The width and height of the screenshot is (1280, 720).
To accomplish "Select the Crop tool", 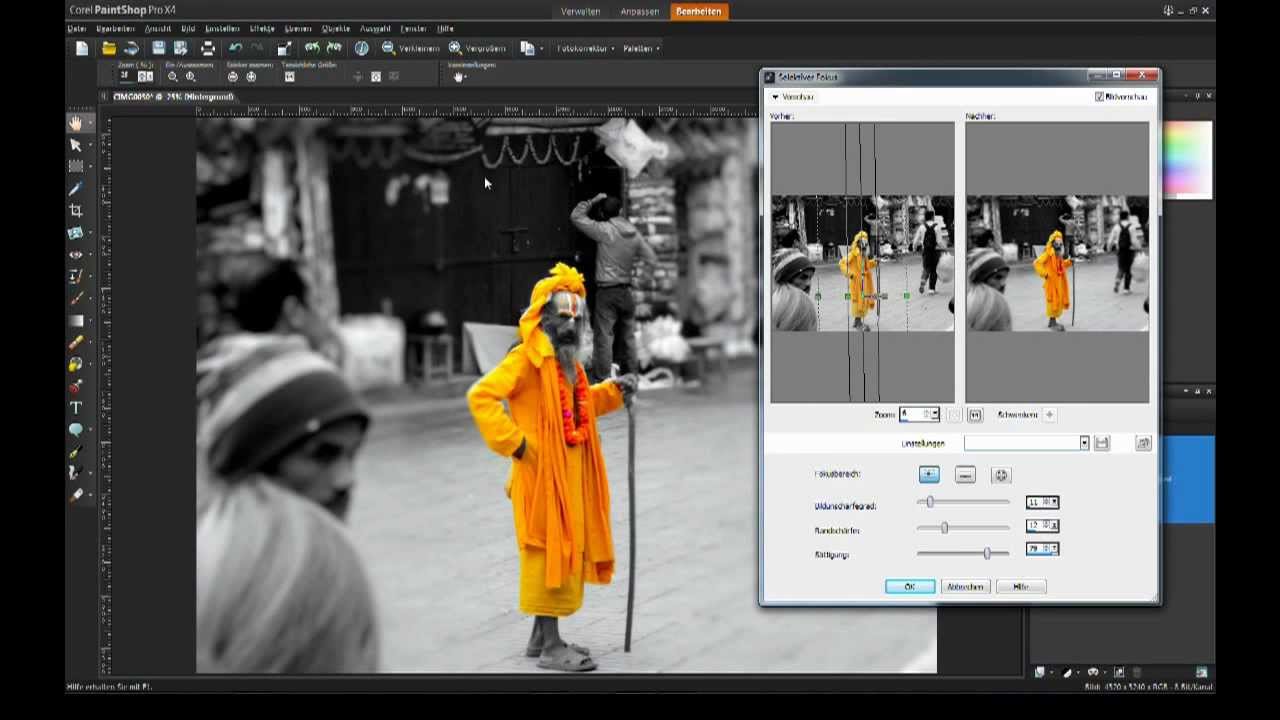I will tap(75, 211).
